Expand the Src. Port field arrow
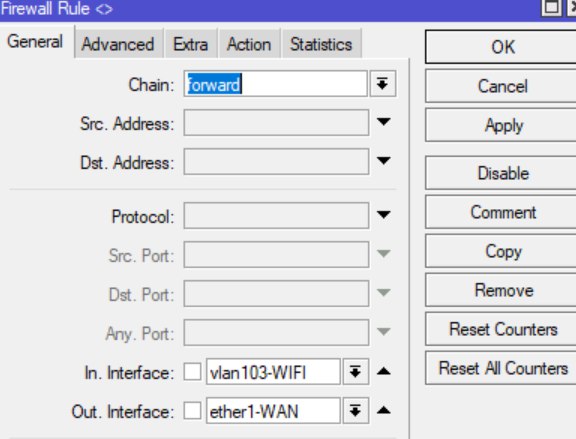This screenshot has height=439, width=576. [x=384, y=253]
